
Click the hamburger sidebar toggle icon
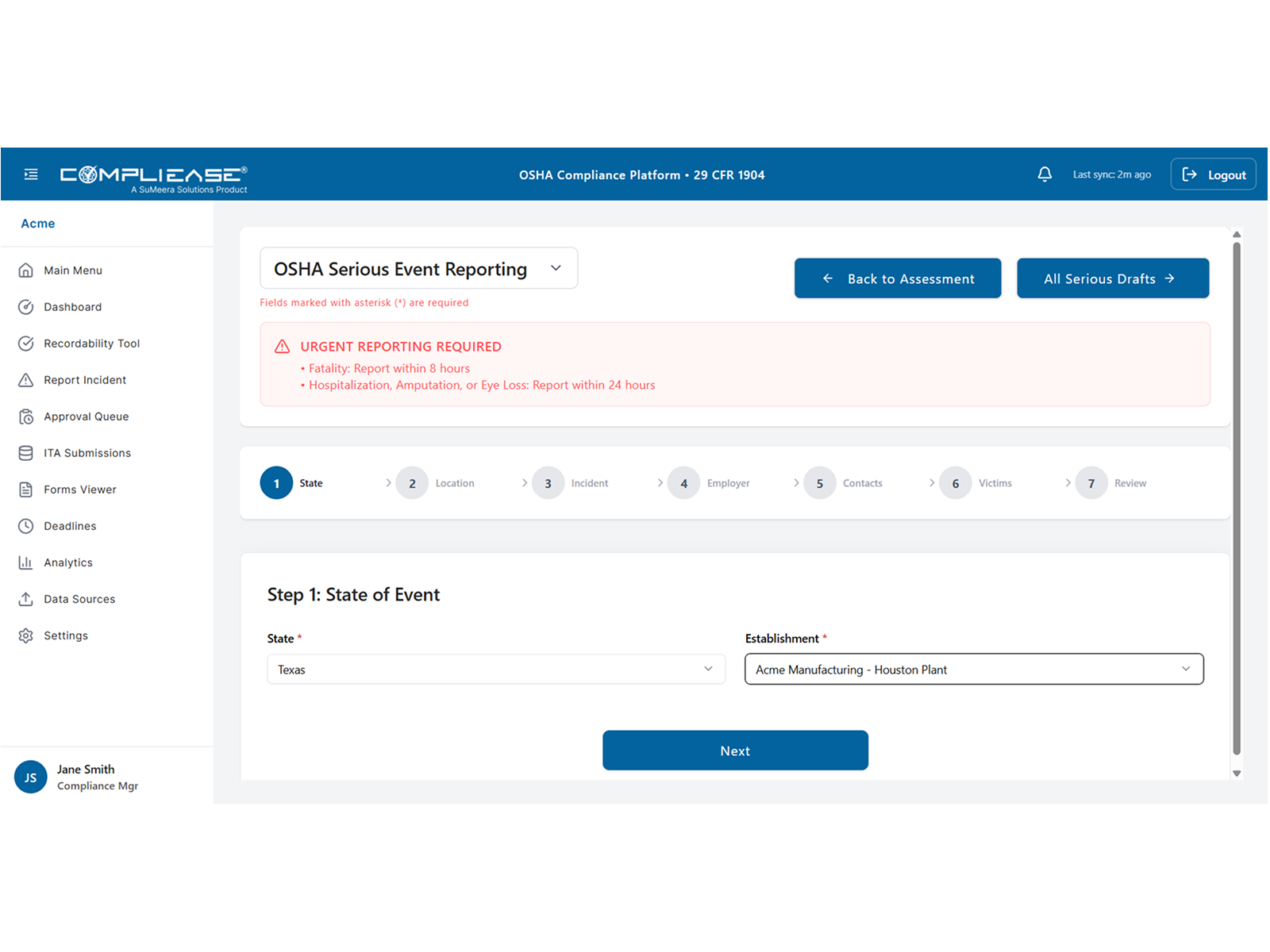[31, 175]
